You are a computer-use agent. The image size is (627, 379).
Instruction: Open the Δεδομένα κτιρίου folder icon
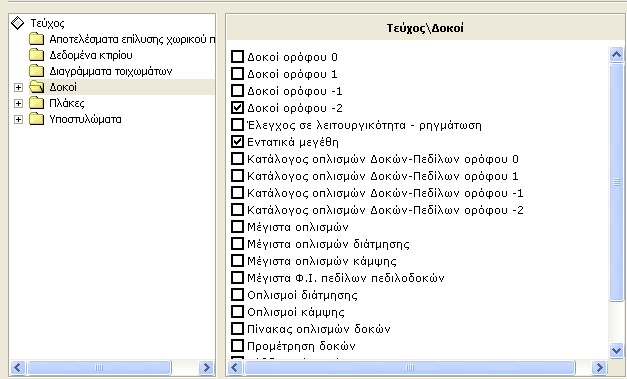[x=36, y=55]
